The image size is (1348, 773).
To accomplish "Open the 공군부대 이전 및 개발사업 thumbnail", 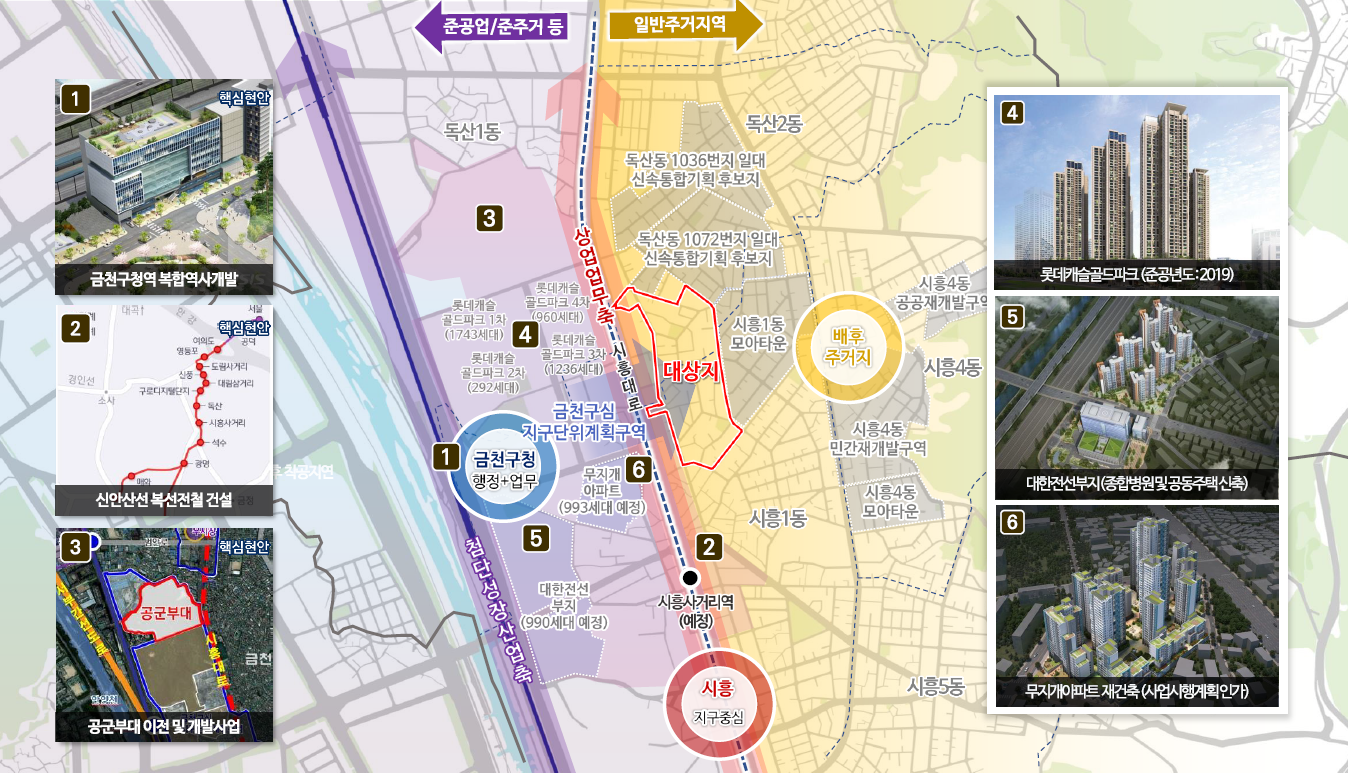I will click(x=165, y=635).
